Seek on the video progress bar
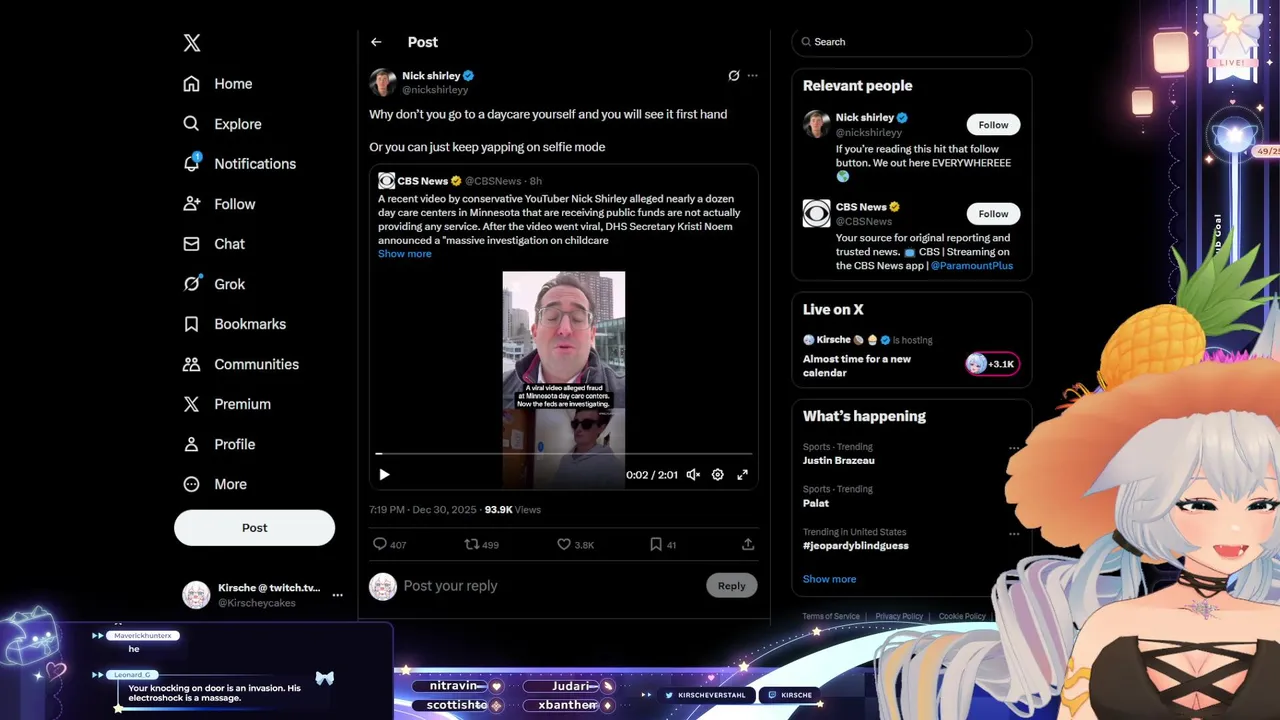The image size is (1280, 720). pyautogui.click(x=564, y=454)
